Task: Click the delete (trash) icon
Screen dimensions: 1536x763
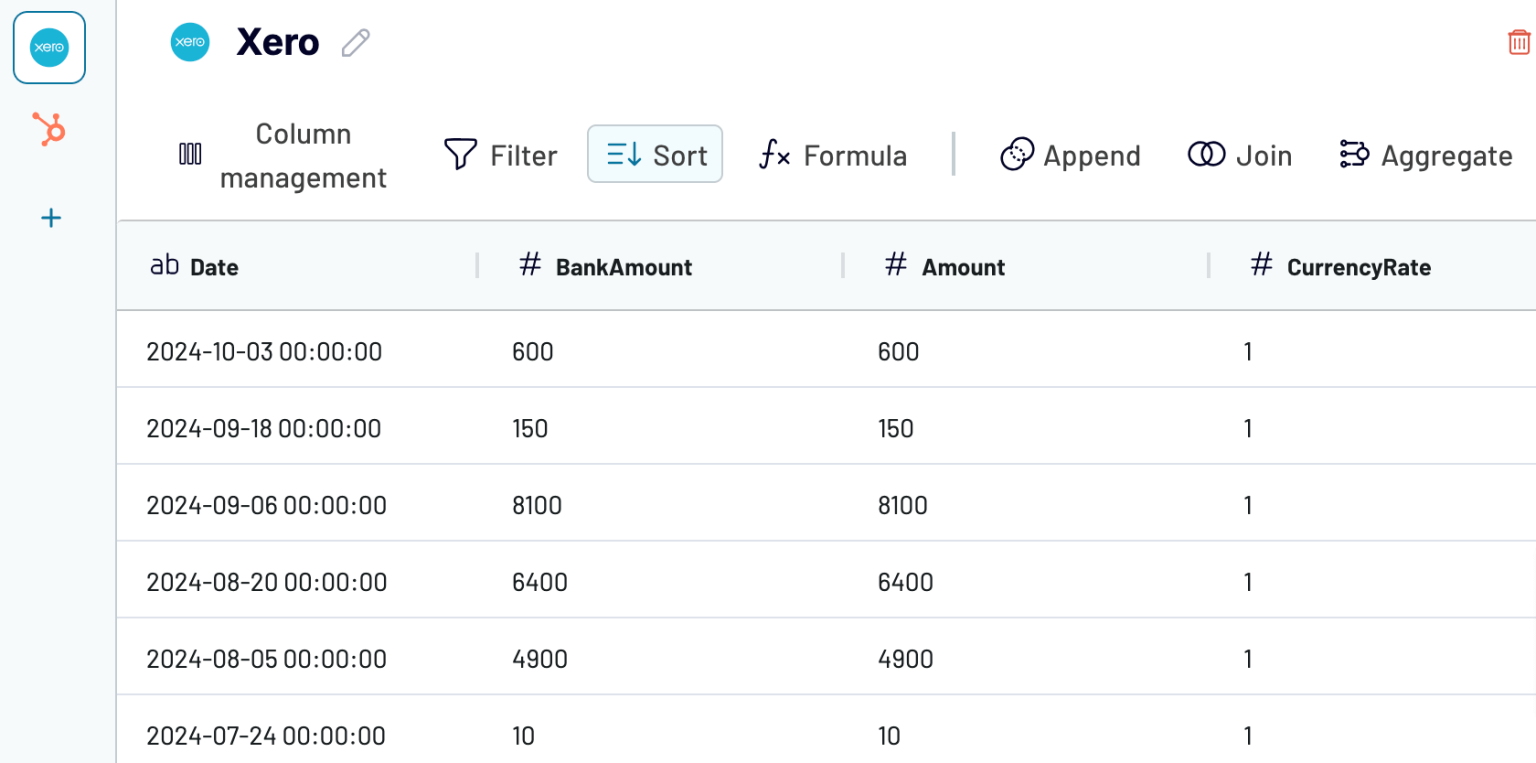Action: tap(1518, 42)
